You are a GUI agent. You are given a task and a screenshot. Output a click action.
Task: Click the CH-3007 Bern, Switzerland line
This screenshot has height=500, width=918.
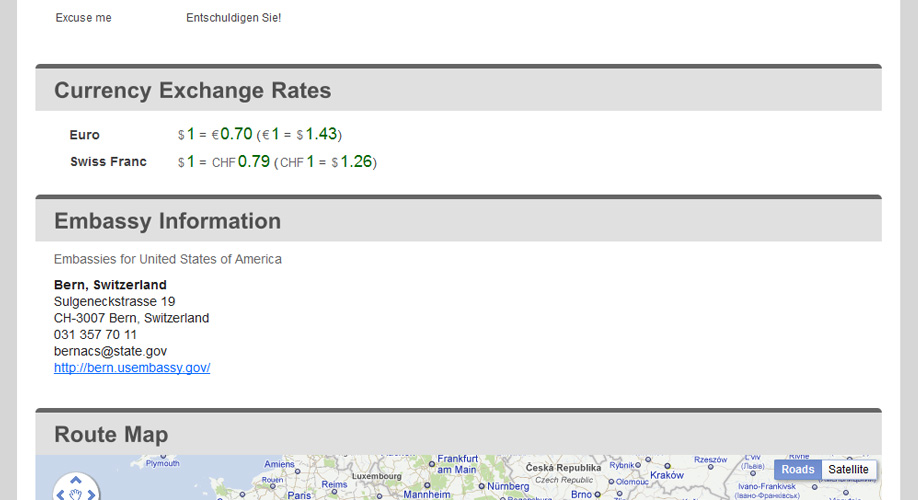click(131, 318)
